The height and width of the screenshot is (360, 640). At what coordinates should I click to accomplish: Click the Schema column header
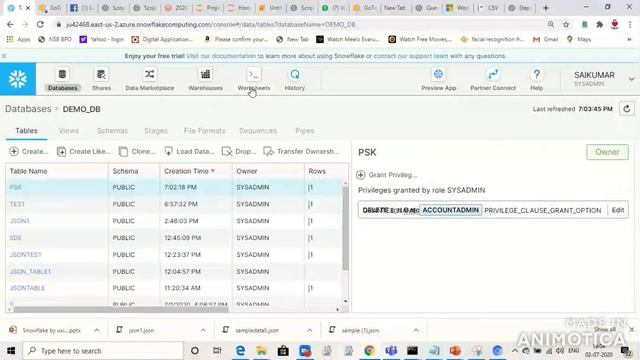tap(125, 171)
